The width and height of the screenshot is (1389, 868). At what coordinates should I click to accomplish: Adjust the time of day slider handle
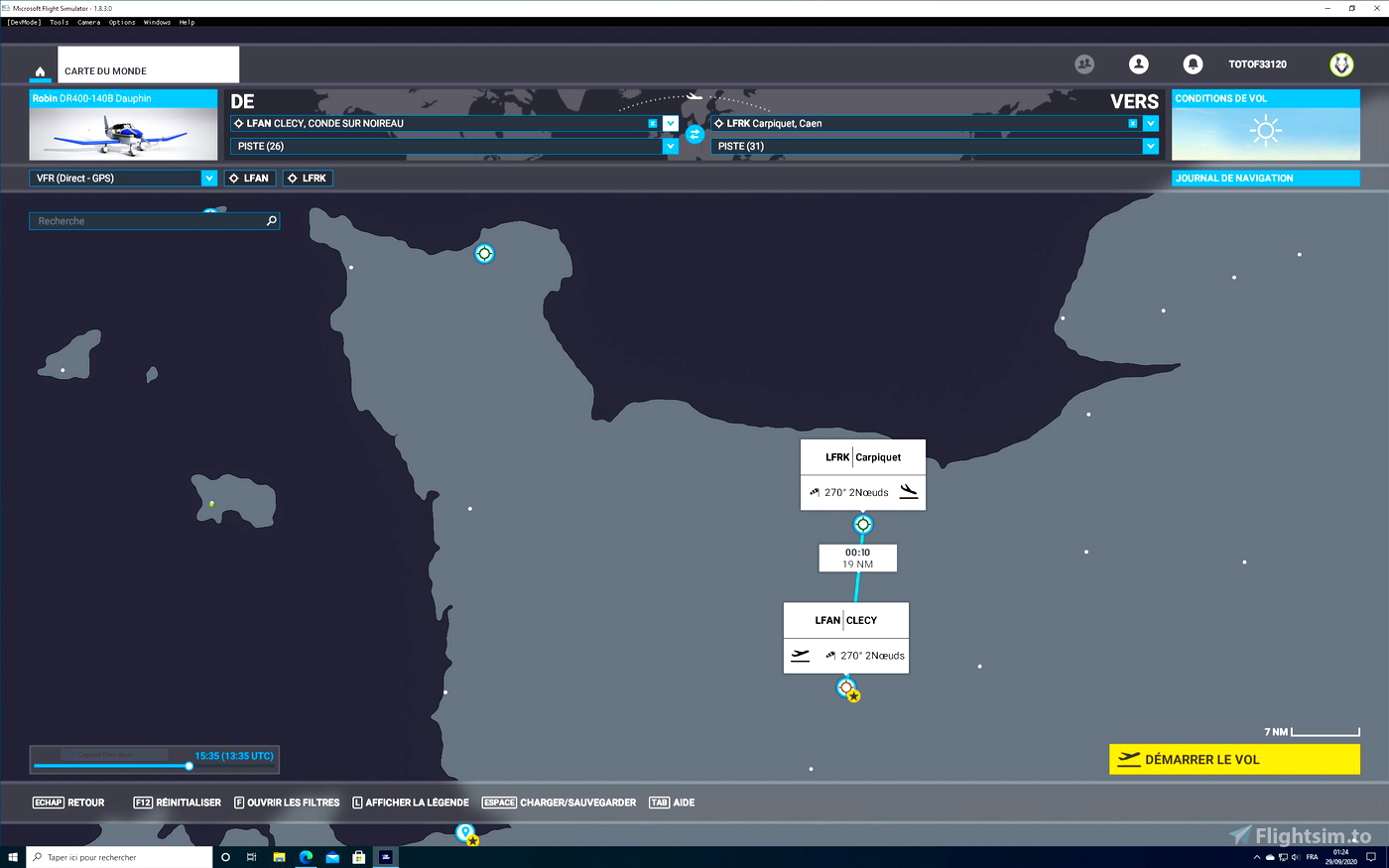click(x=189, y=766)
